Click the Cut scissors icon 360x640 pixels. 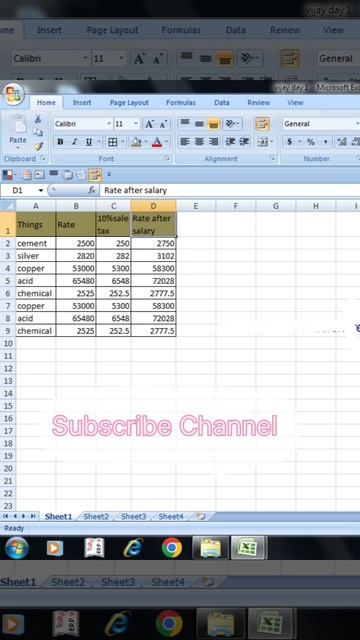[x=38, y=119]
